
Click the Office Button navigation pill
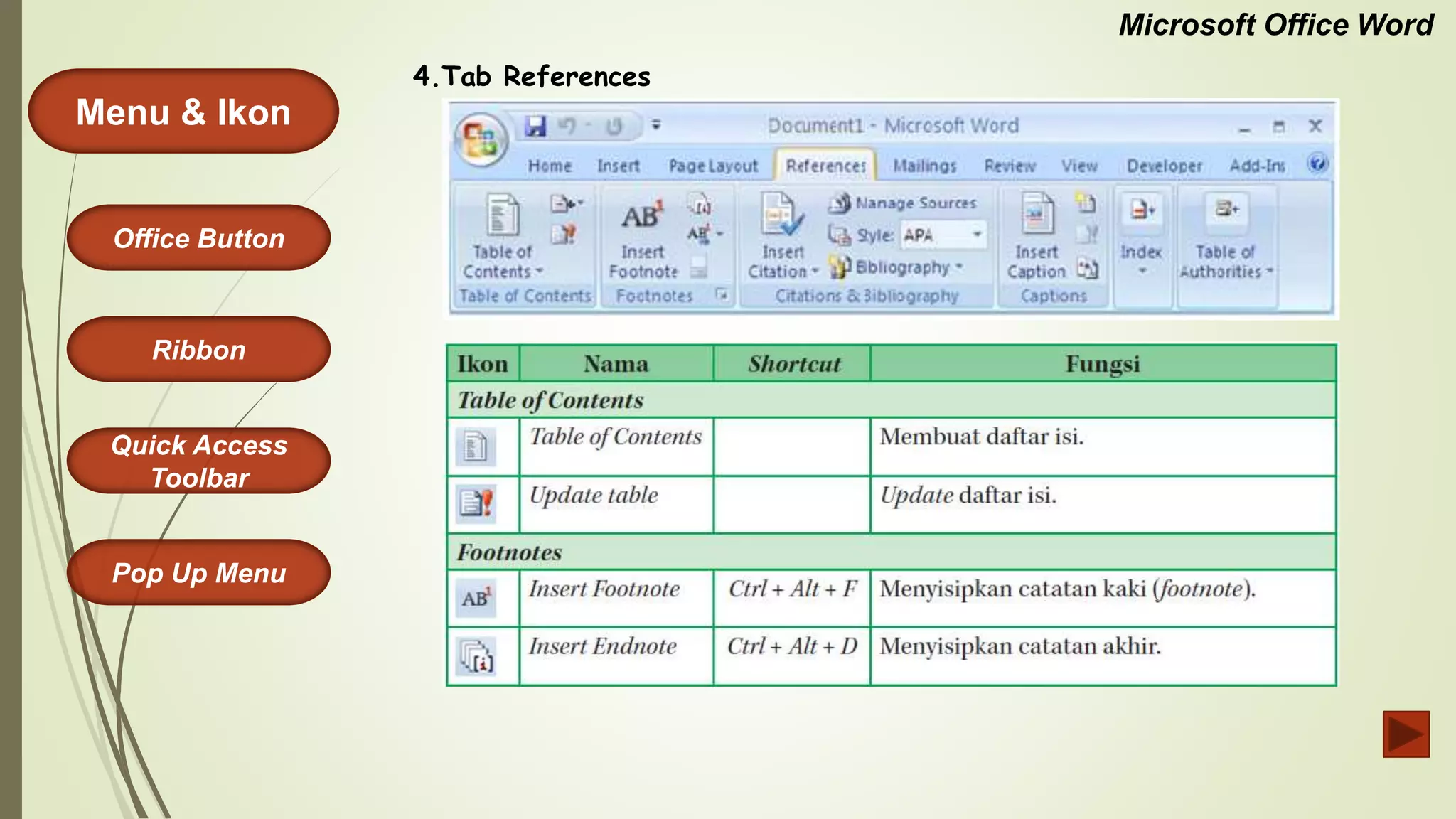(199, 238)
